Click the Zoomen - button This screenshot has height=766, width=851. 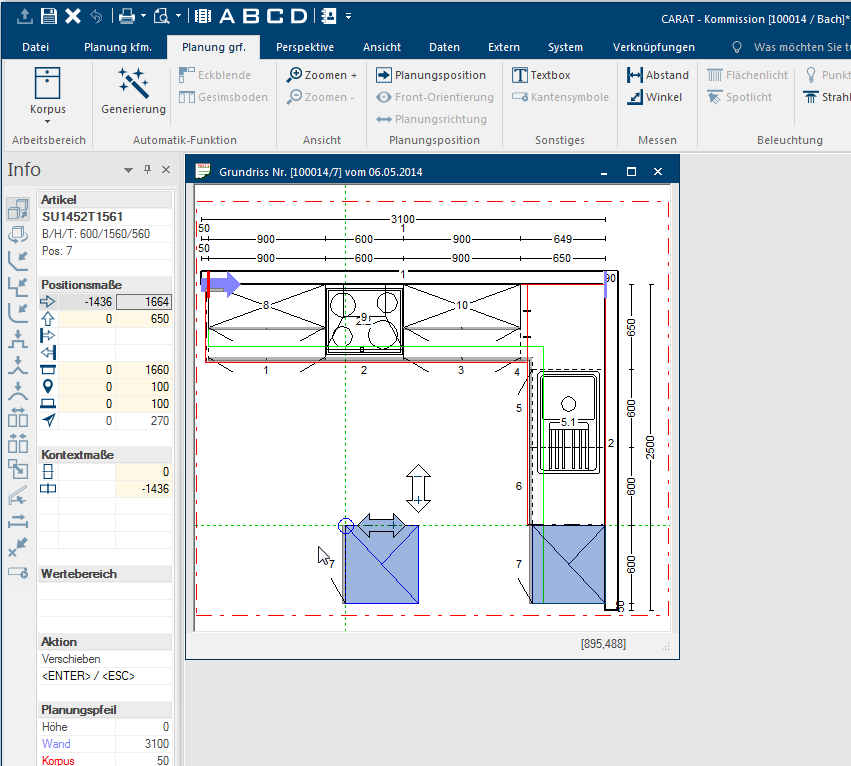click(321, 97)
